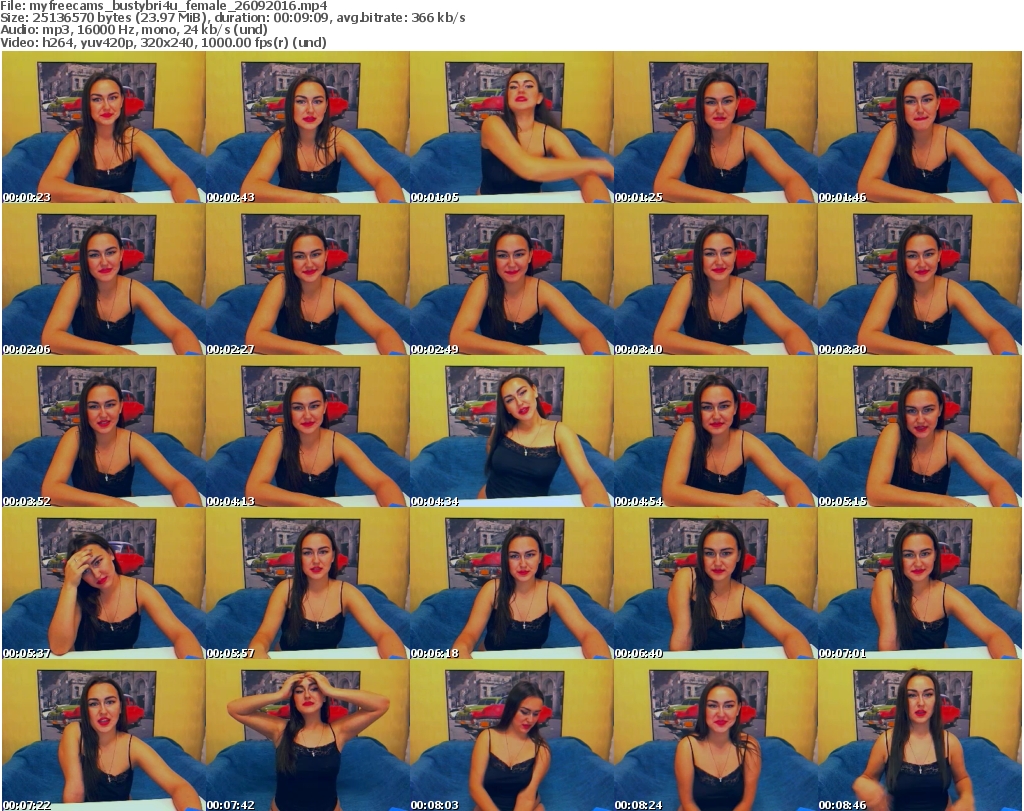Click the Audio mp3 info line
The width and height of the screenshot is (1024, 811).
pyautogui.click(x=134, y=30)
